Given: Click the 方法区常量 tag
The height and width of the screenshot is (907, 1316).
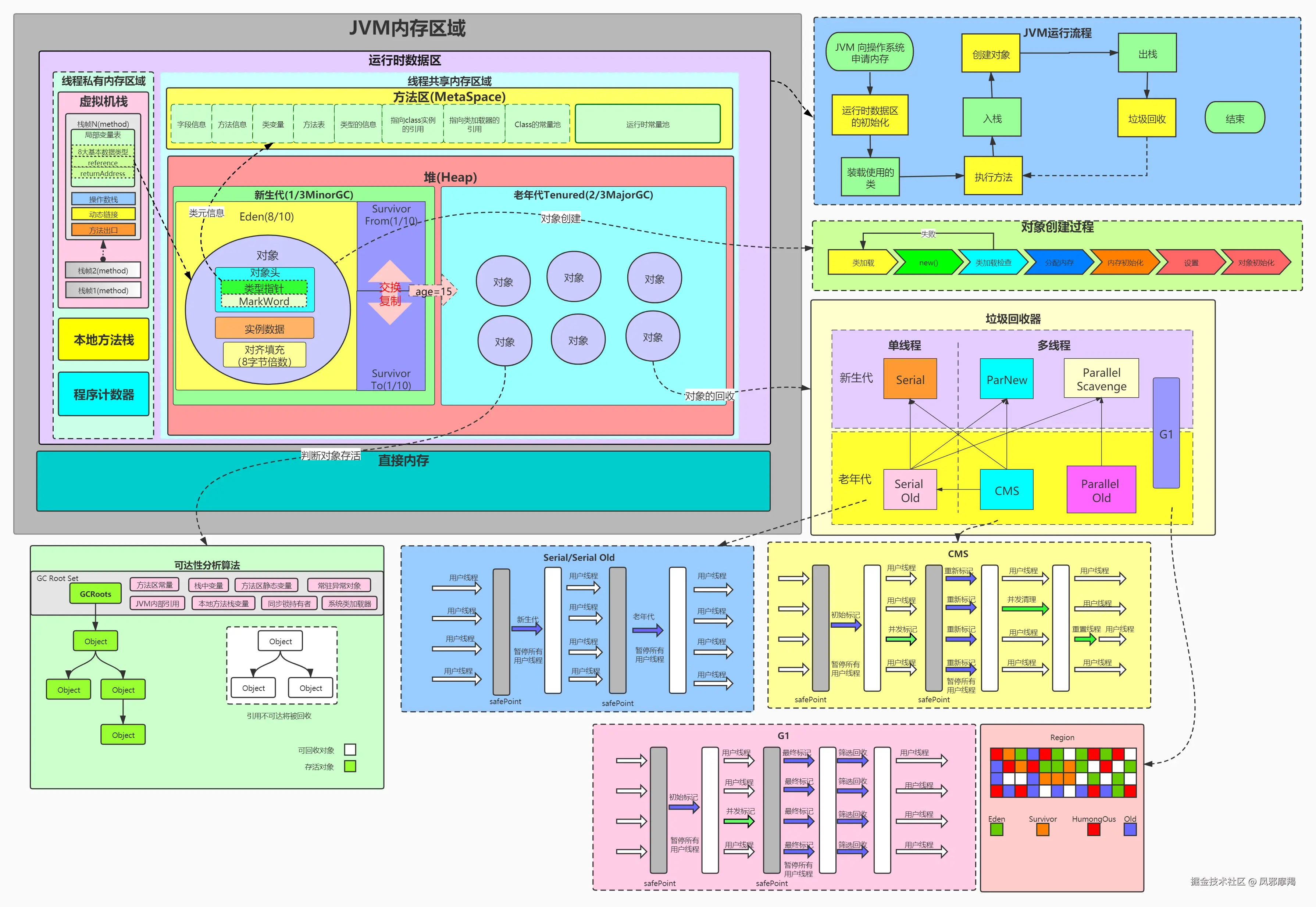Looking at the screenshot, I should (x=155, y=584).
